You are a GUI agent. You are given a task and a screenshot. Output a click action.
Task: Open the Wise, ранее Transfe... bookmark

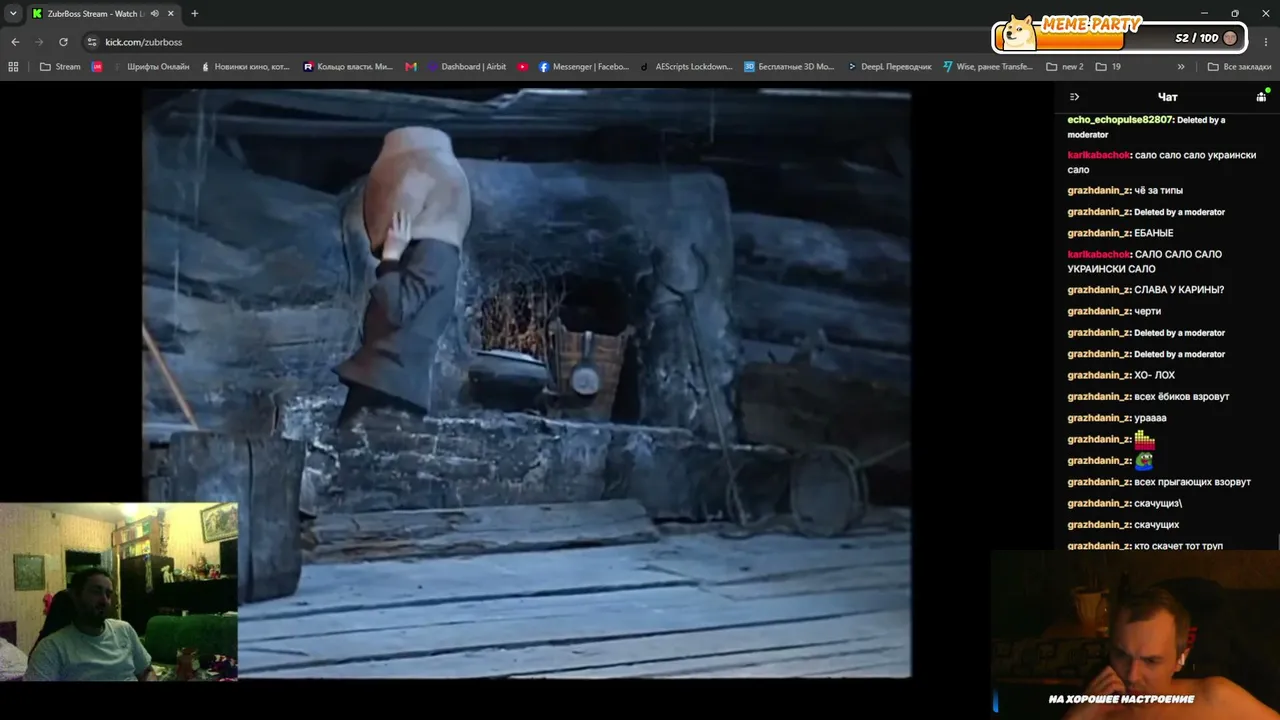pos(988,67)
